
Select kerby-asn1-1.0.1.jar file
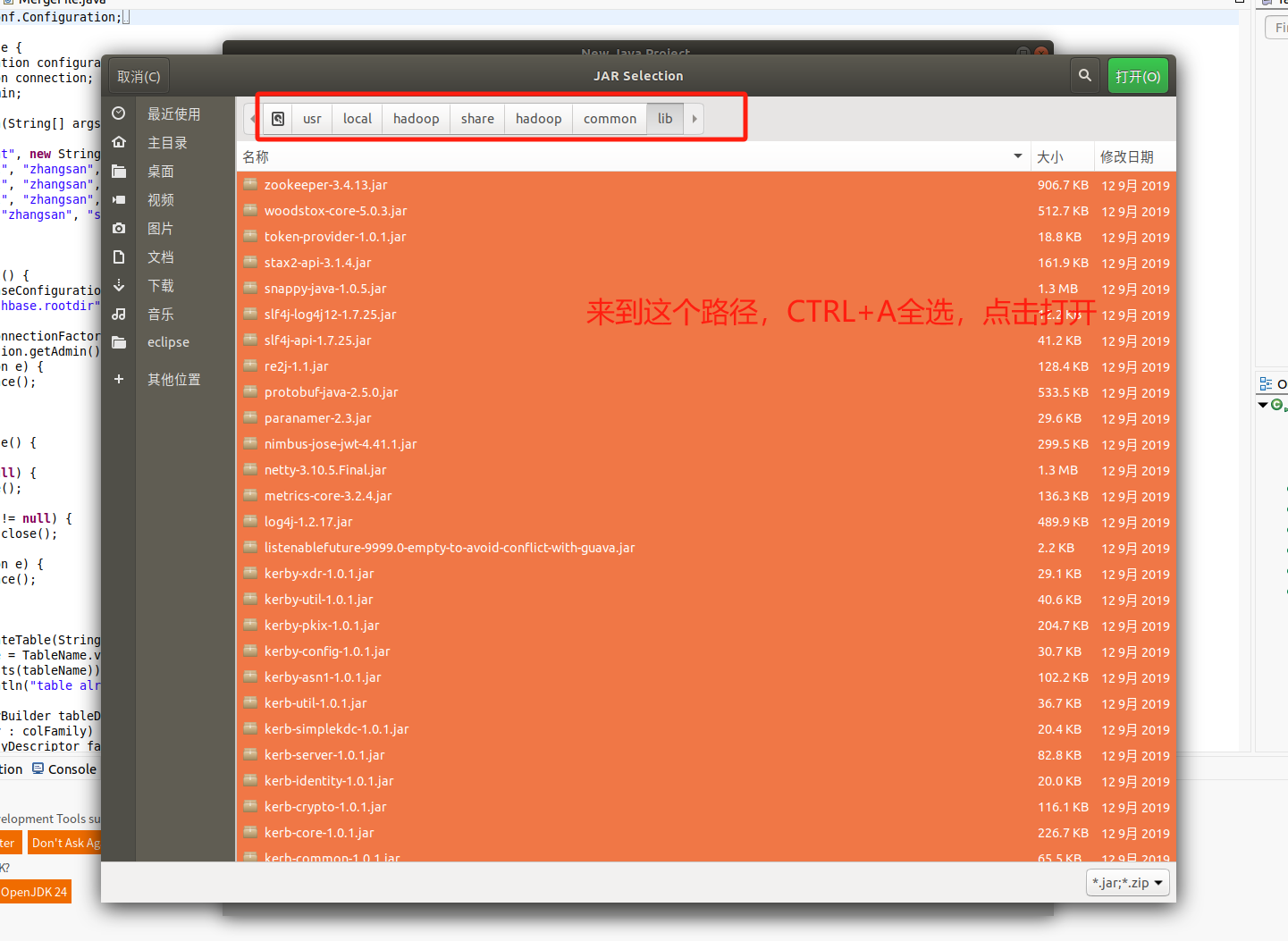point(706,677)
